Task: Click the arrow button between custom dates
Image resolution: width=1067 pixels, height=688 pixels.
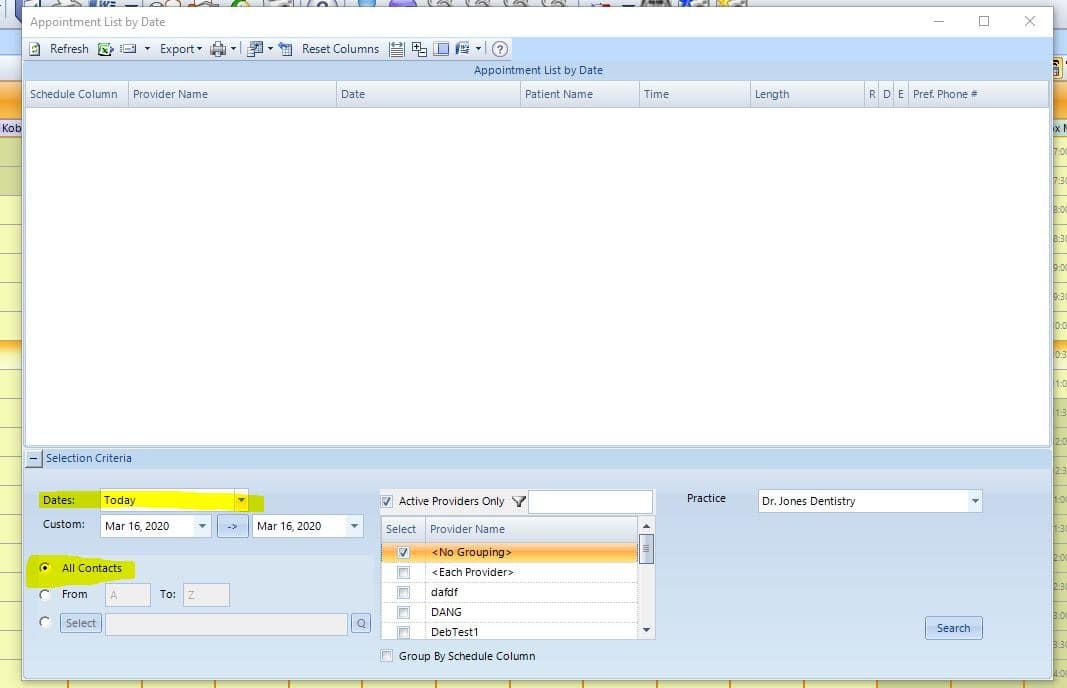Action: click(x=232, y=526)
